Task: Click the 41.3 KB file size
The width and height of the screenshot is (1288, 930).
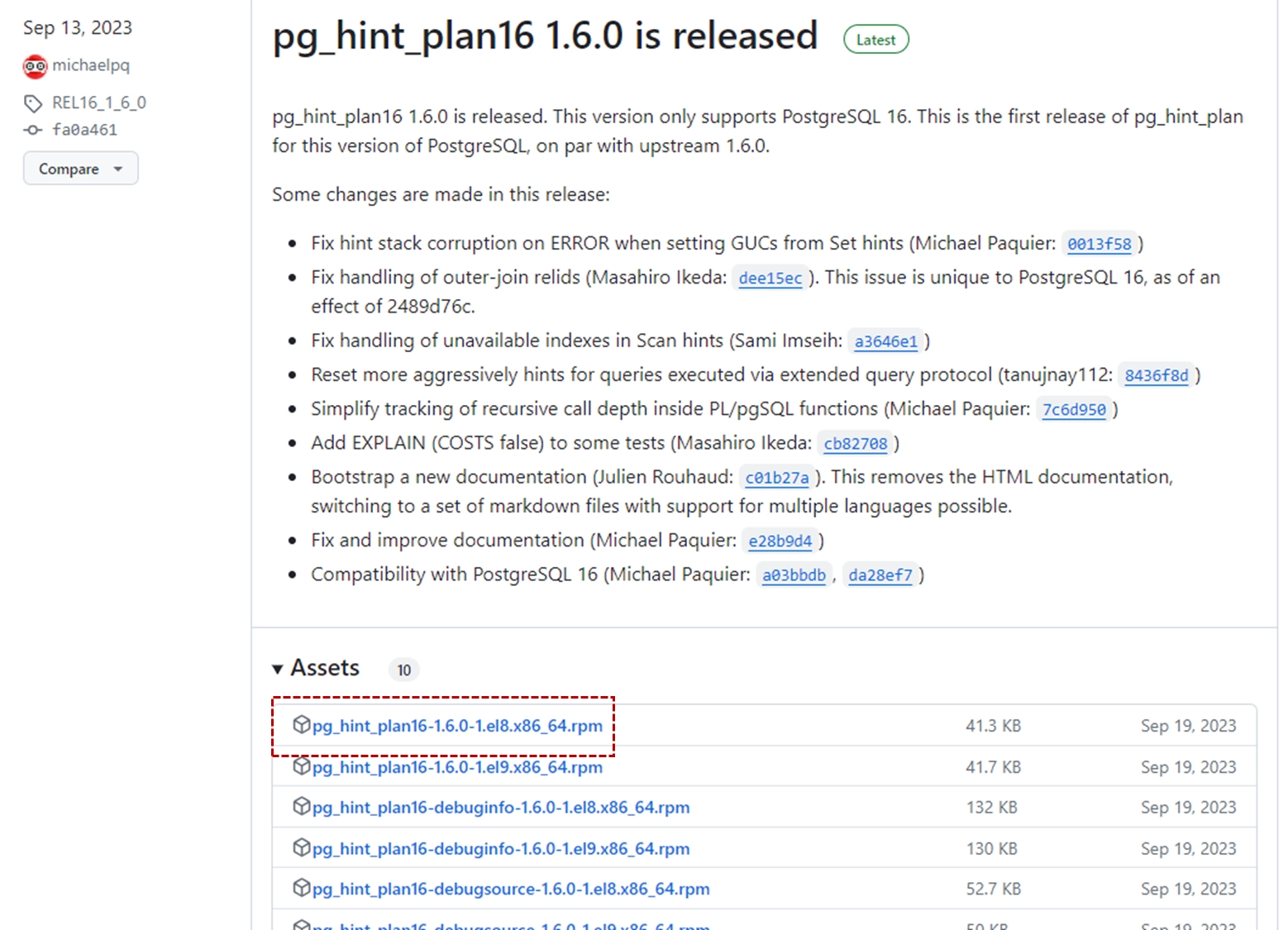Action: pos(993,726)
